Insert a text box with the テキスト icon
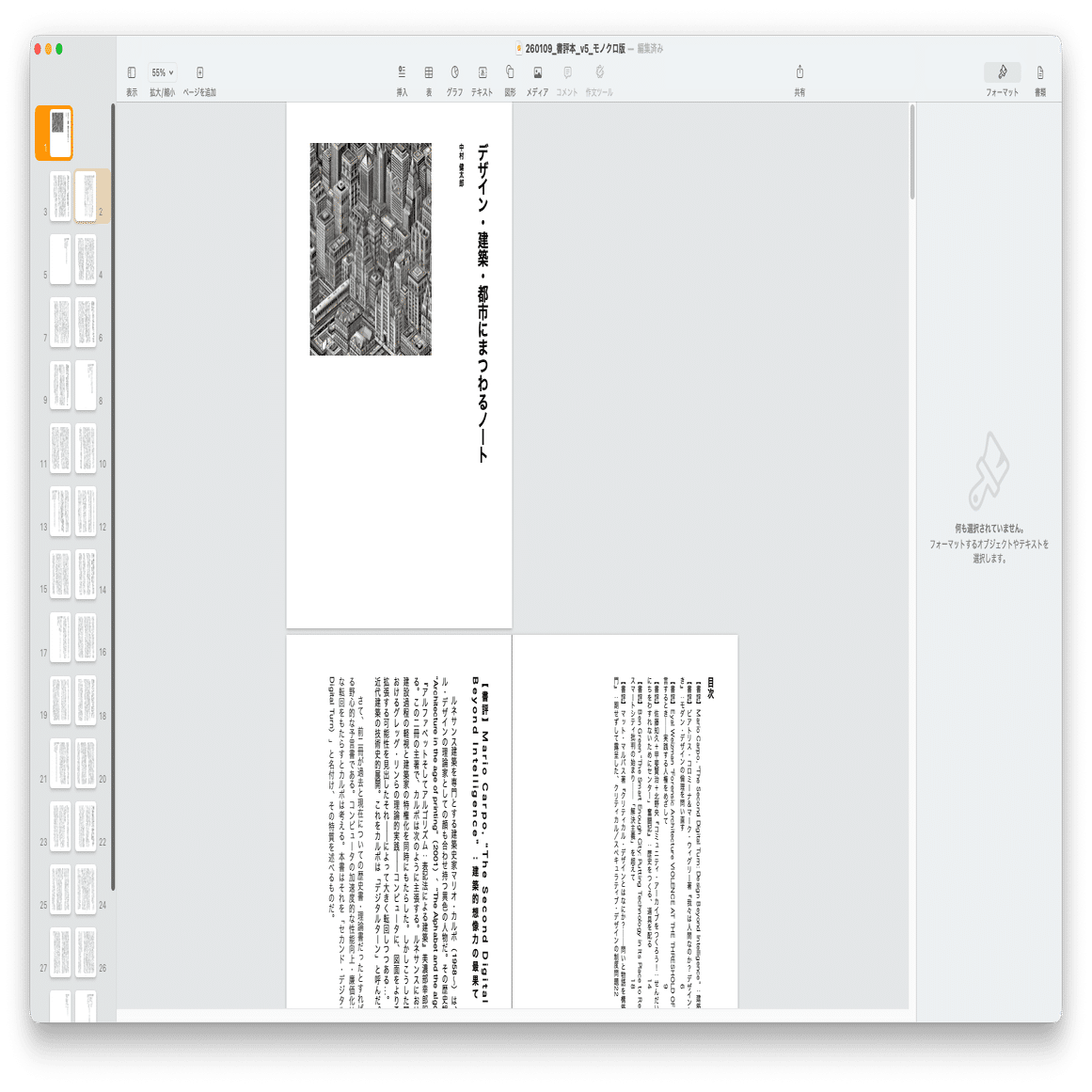Screen dimensions: 1092x1092 (482, 71)
